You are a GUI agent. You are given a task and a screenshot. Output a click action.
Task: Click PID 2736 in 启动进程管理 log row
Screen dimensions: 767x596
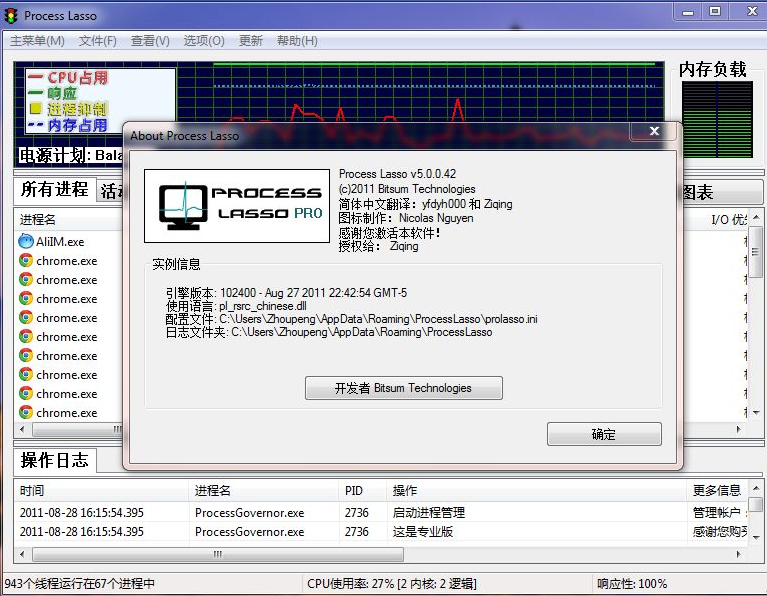357,512
